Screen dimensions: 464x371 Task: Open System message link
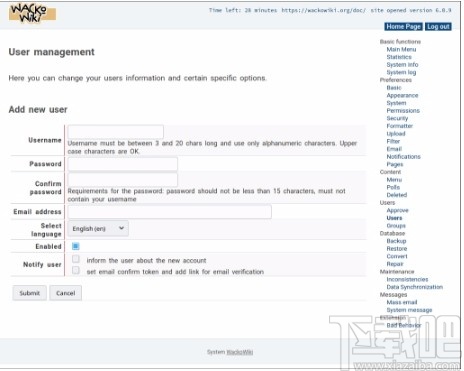[x=409, y=310]
